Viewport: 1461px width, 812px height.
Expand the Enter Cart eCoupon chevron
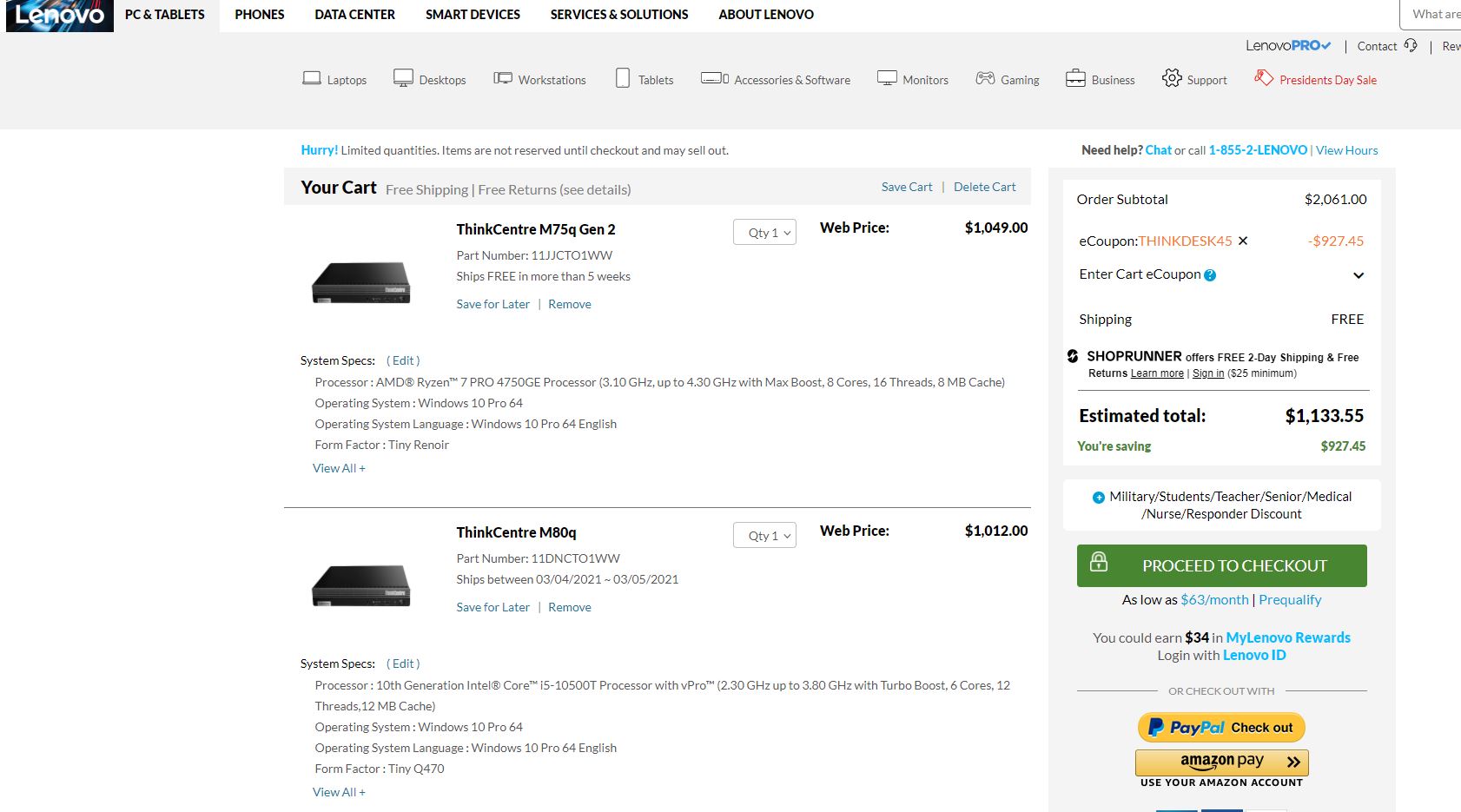1359,275
